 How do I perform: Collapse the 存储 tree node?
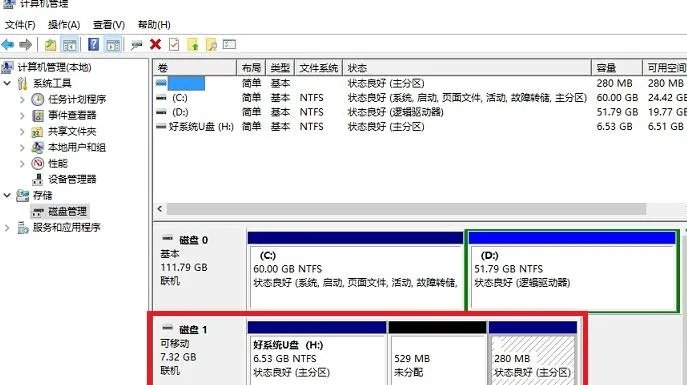pyautogui.click(x=7, y=195)
